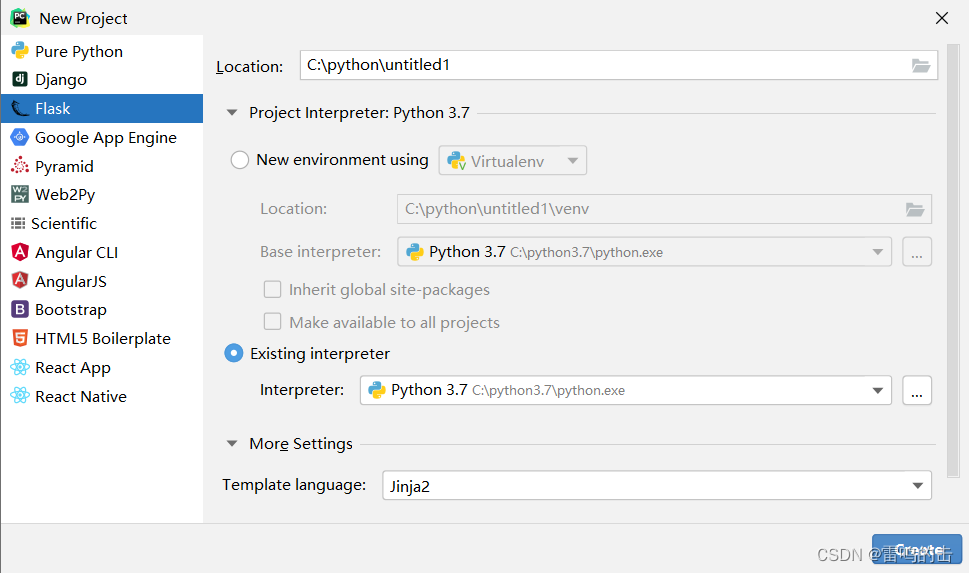Collapse the More Settings section

(x=232, y=444)
